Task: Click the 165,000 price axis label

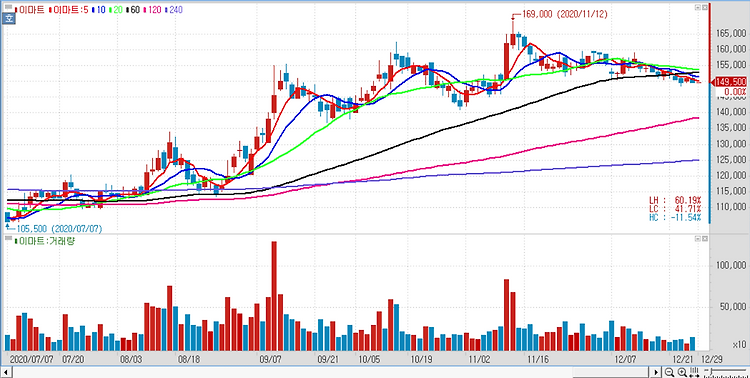Action: (x=731, y=33)
